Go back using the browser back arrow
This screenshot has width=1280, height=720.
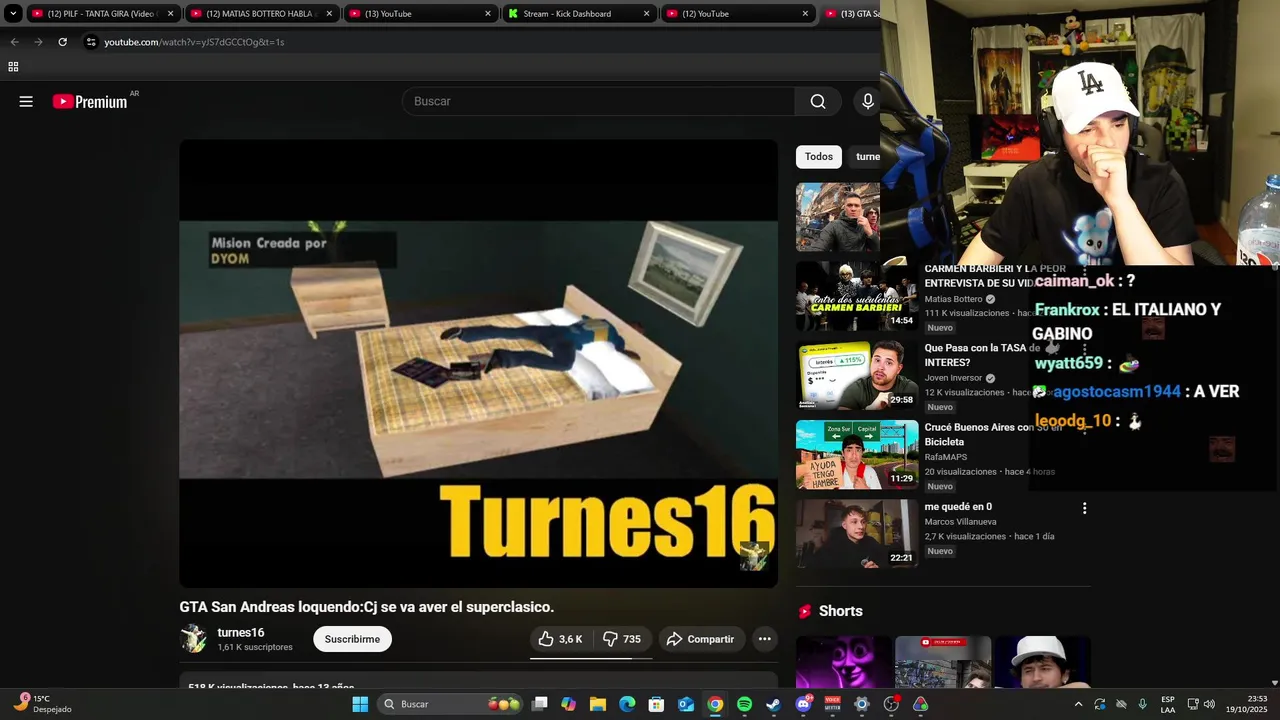(14, 42)
